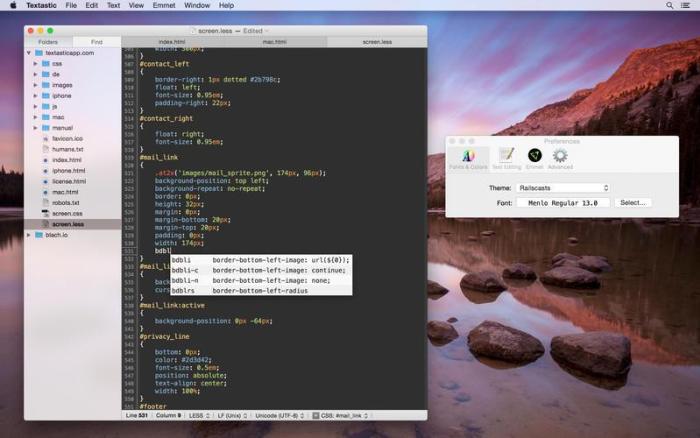Click the Apple logo menu
Image resolution: width=700 pixels, height=438 pixels.
point(11,5)
